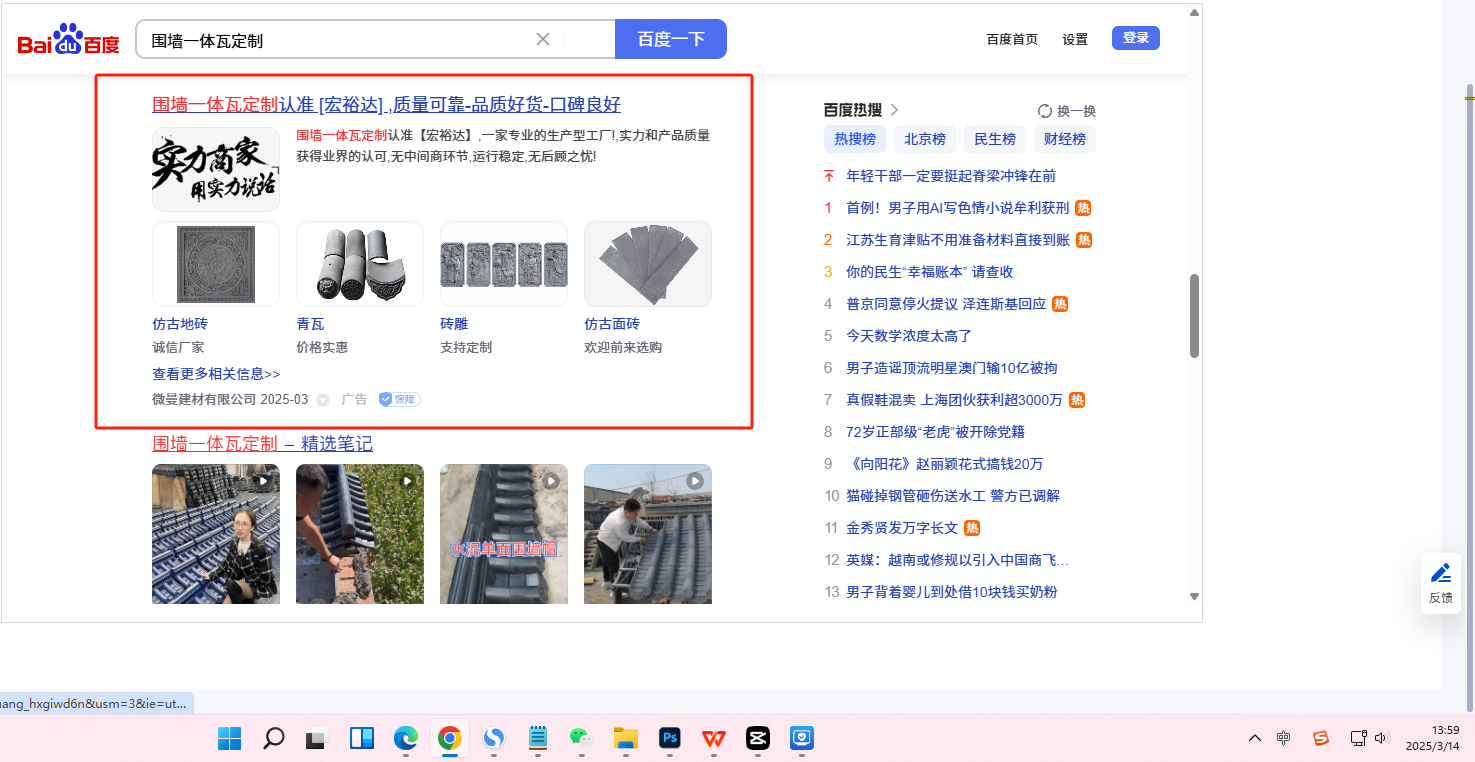Click the page vertical scrollbar thumb
The image size is (1475, 762).
(1194, 315)
